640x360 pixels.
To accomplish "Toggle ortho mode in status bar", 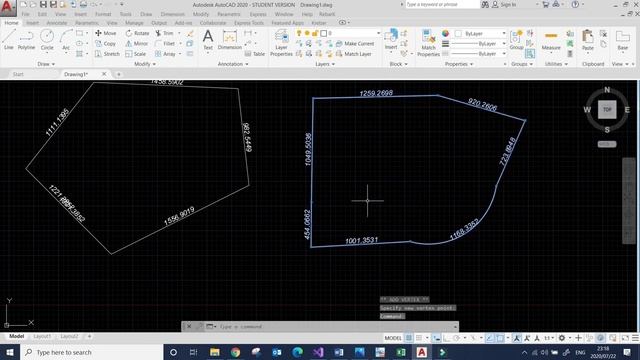I will [x=447, y=338].
